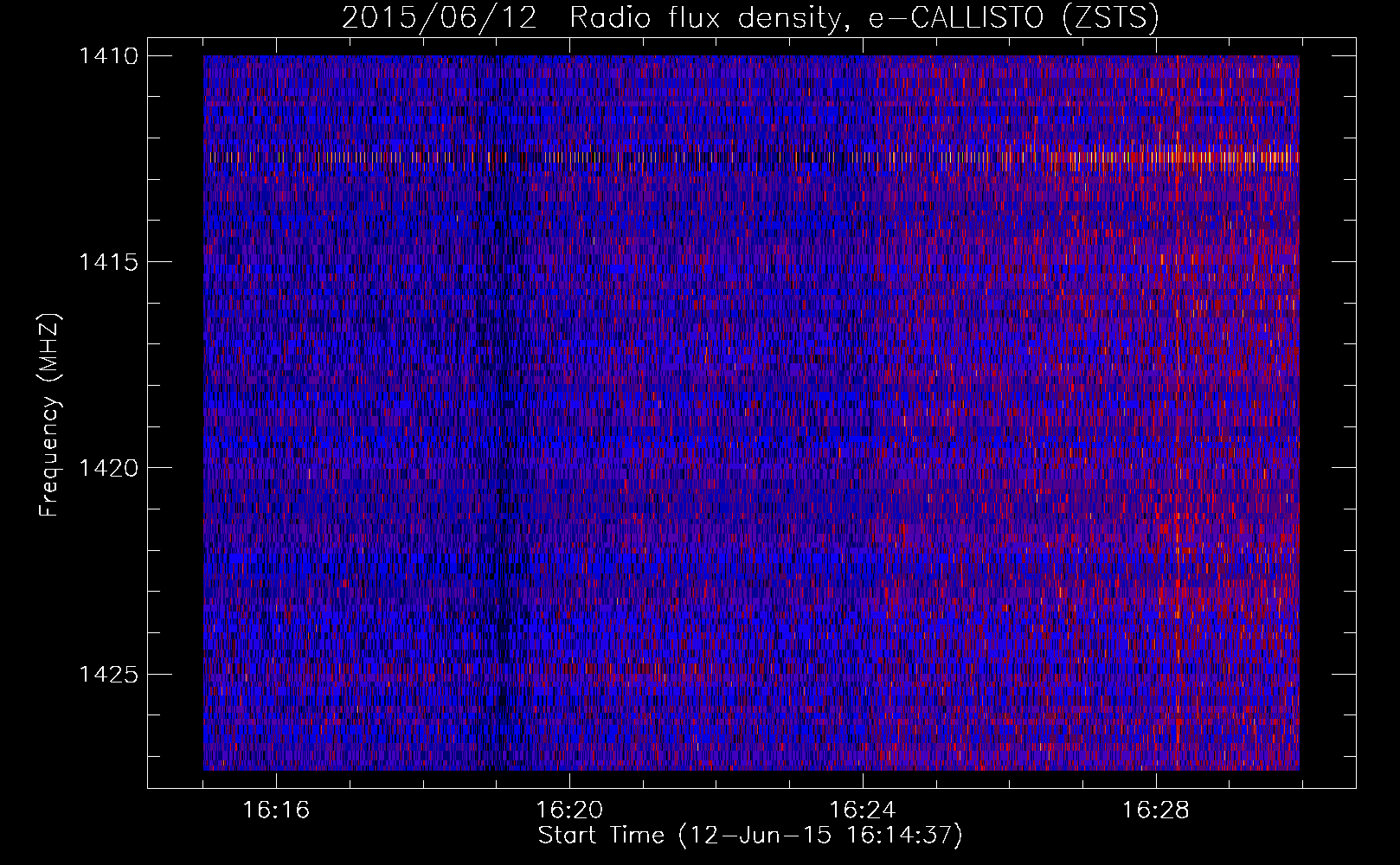Click the 'Start Time (12-Jun-15 16:14:37)' label
The image size is (1400, 865).
click(750, 836)
